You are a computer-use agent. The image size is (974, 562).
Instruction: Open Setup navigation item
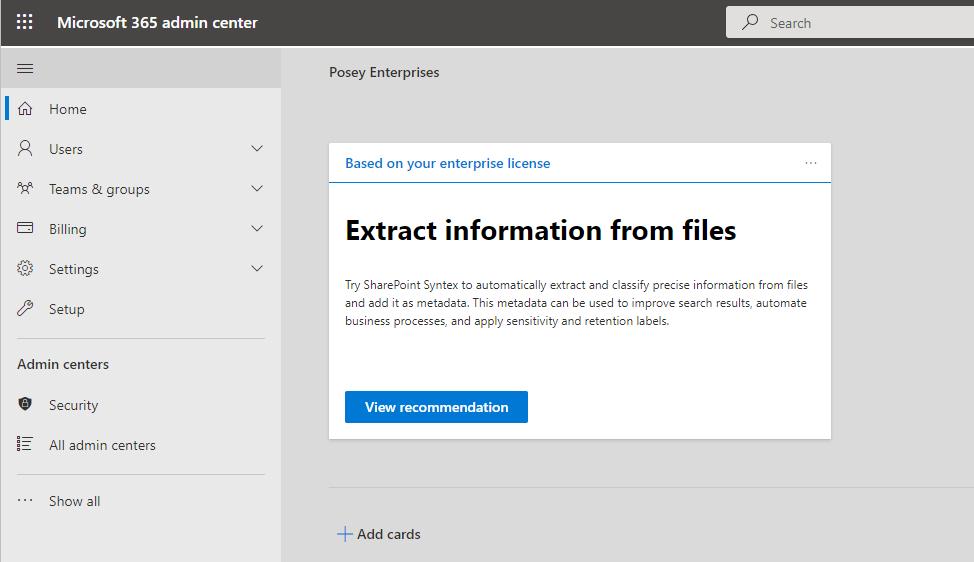pos(142,309)
